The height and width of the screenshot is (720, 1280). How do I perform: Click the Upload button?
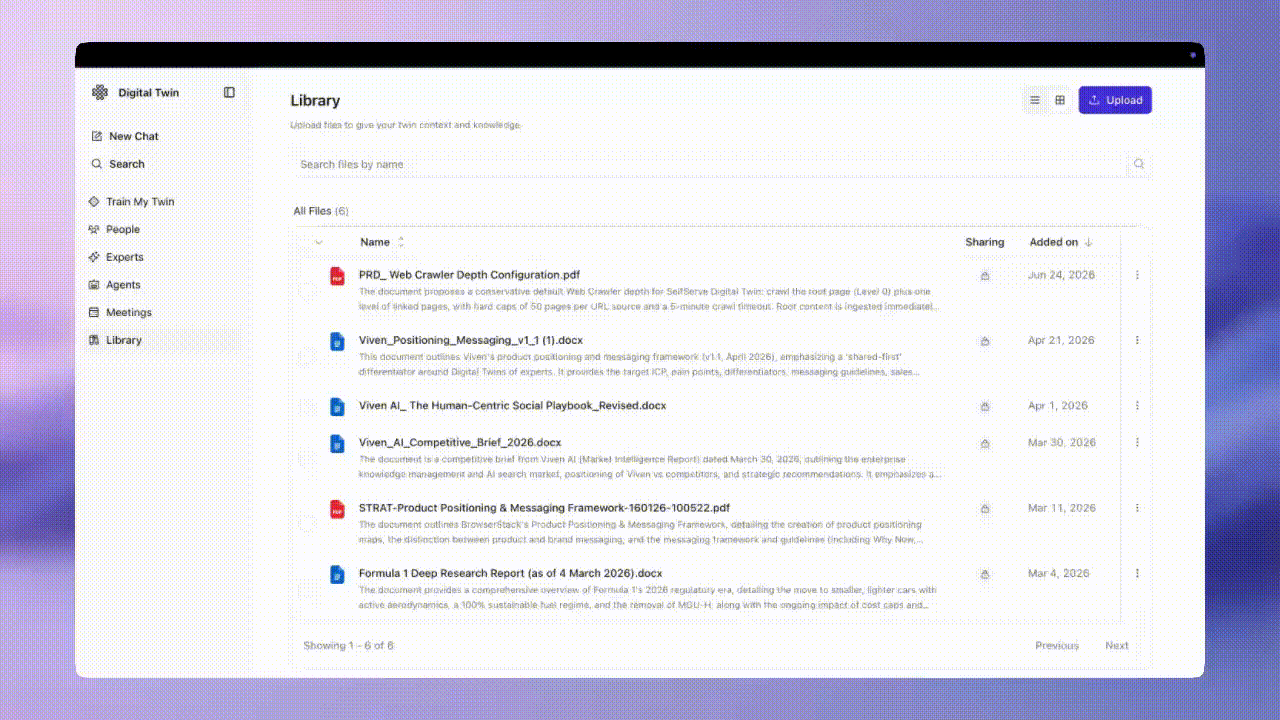[1115, 100]
